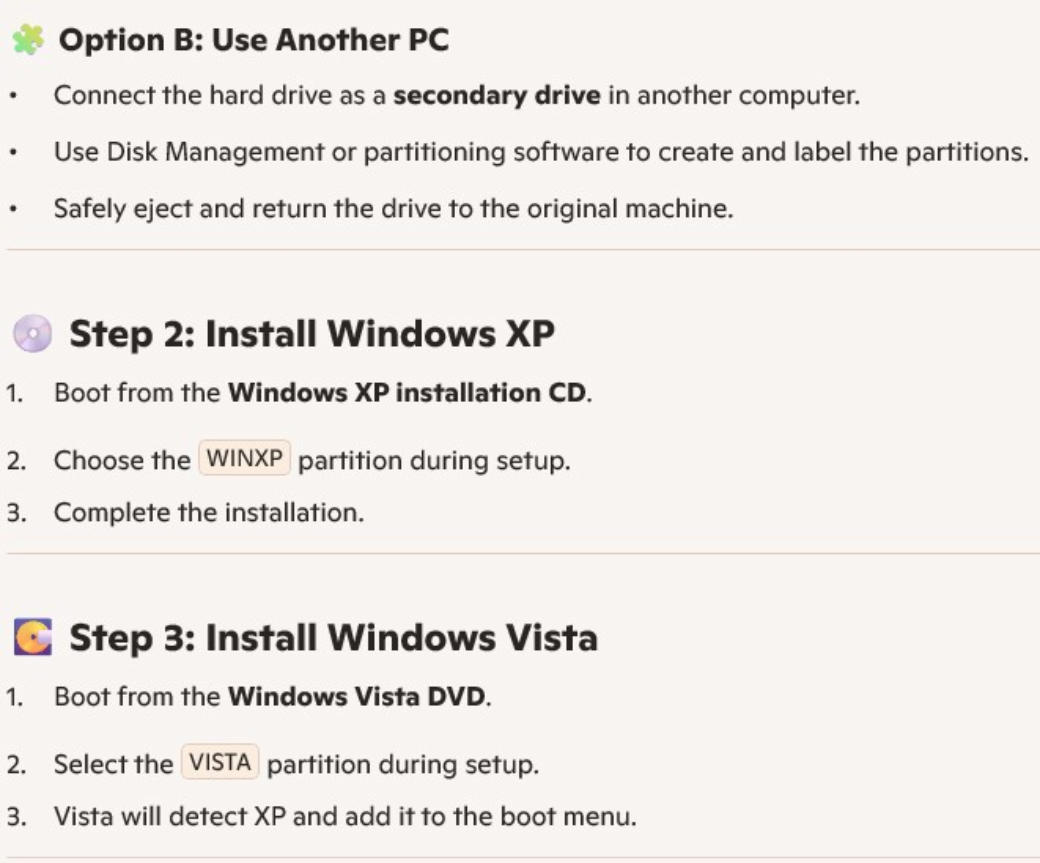Click the "Vista will detect XP" line
The height and width of the screenshot is (863, 1040).
[344, 816]
